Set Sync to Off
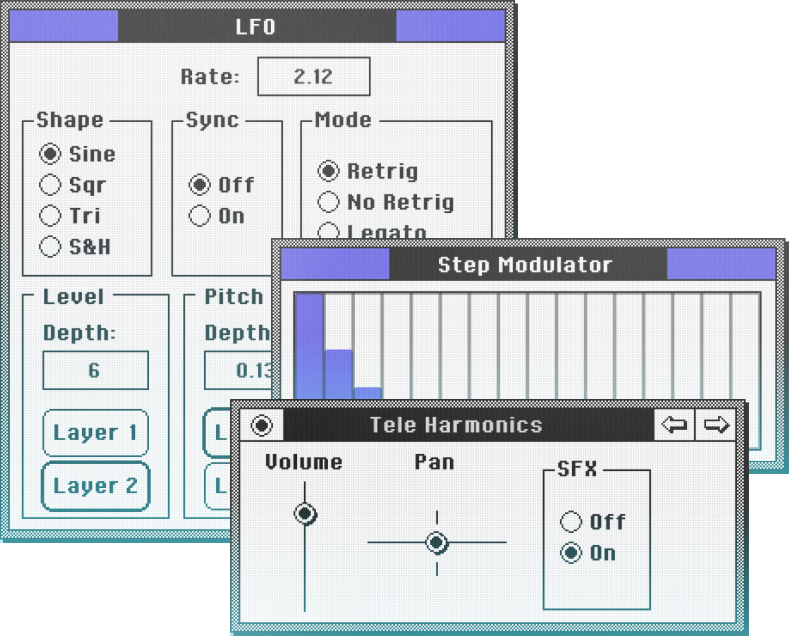The width and height of the screenshot is (789, 636). (200, 185)
